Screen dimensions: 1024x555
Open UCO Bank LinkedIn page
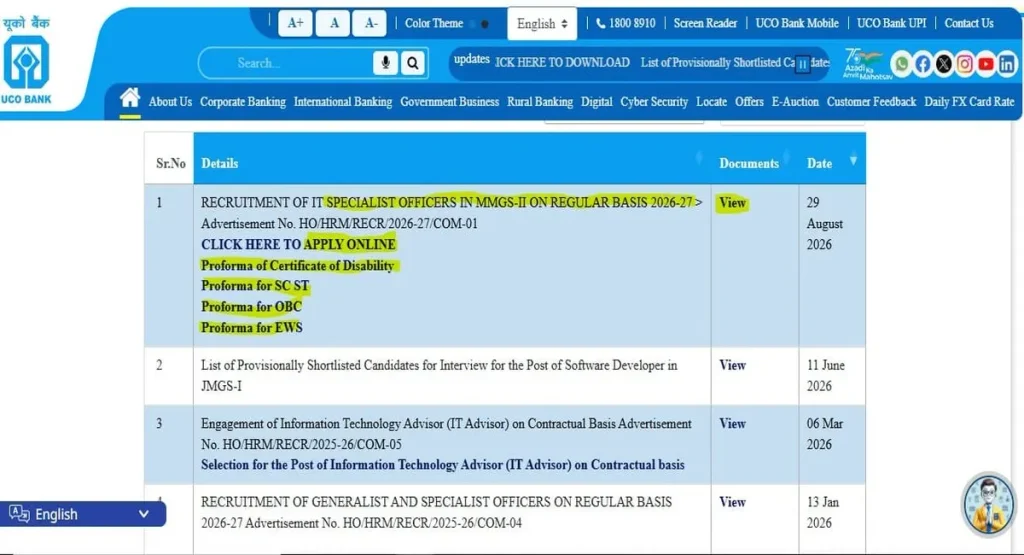[x=1006, y=64]
